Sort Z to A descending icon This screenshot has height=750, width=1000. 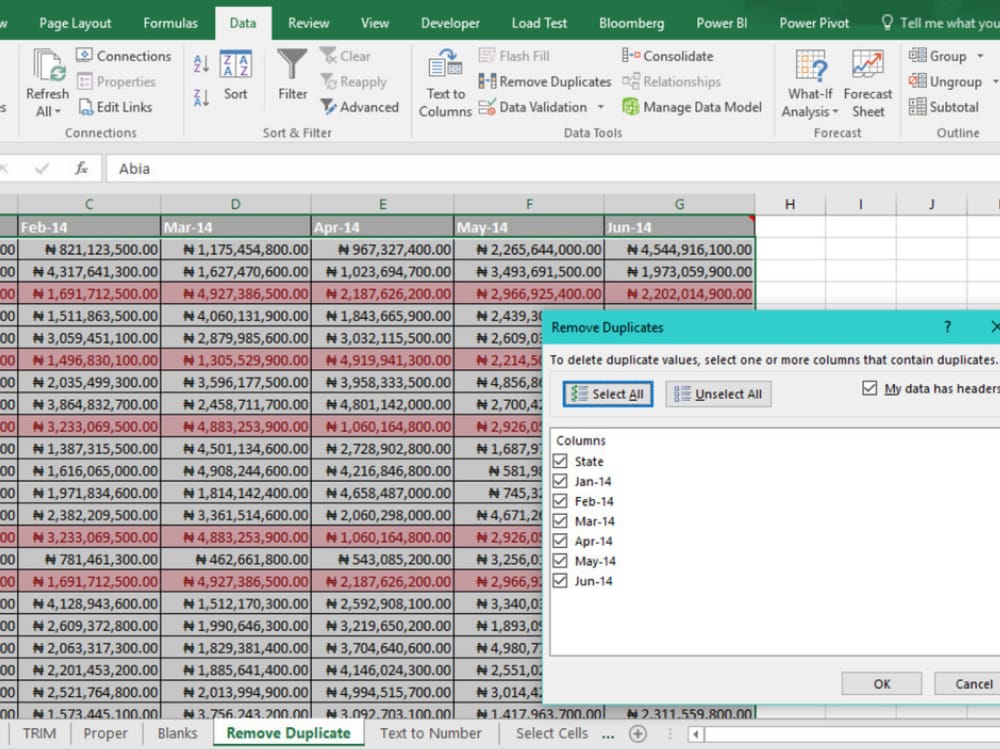[x=201, y=98]
